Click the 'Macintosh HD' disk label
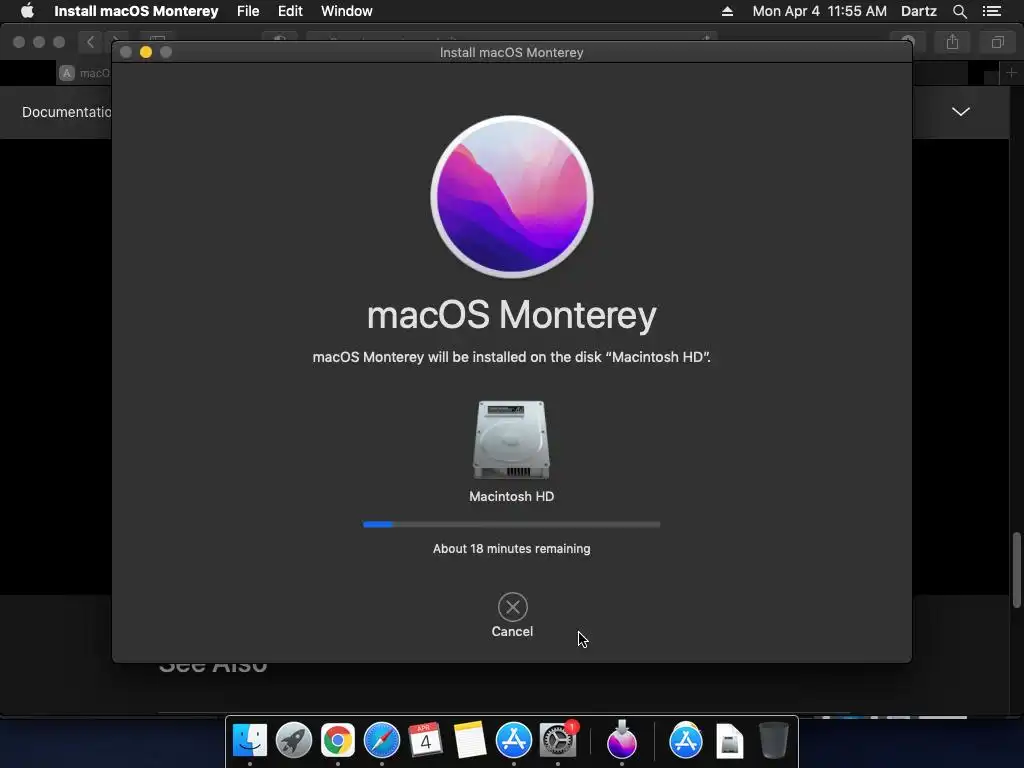Viewport: 1024px width, 768px height. (x=511, y=496)
